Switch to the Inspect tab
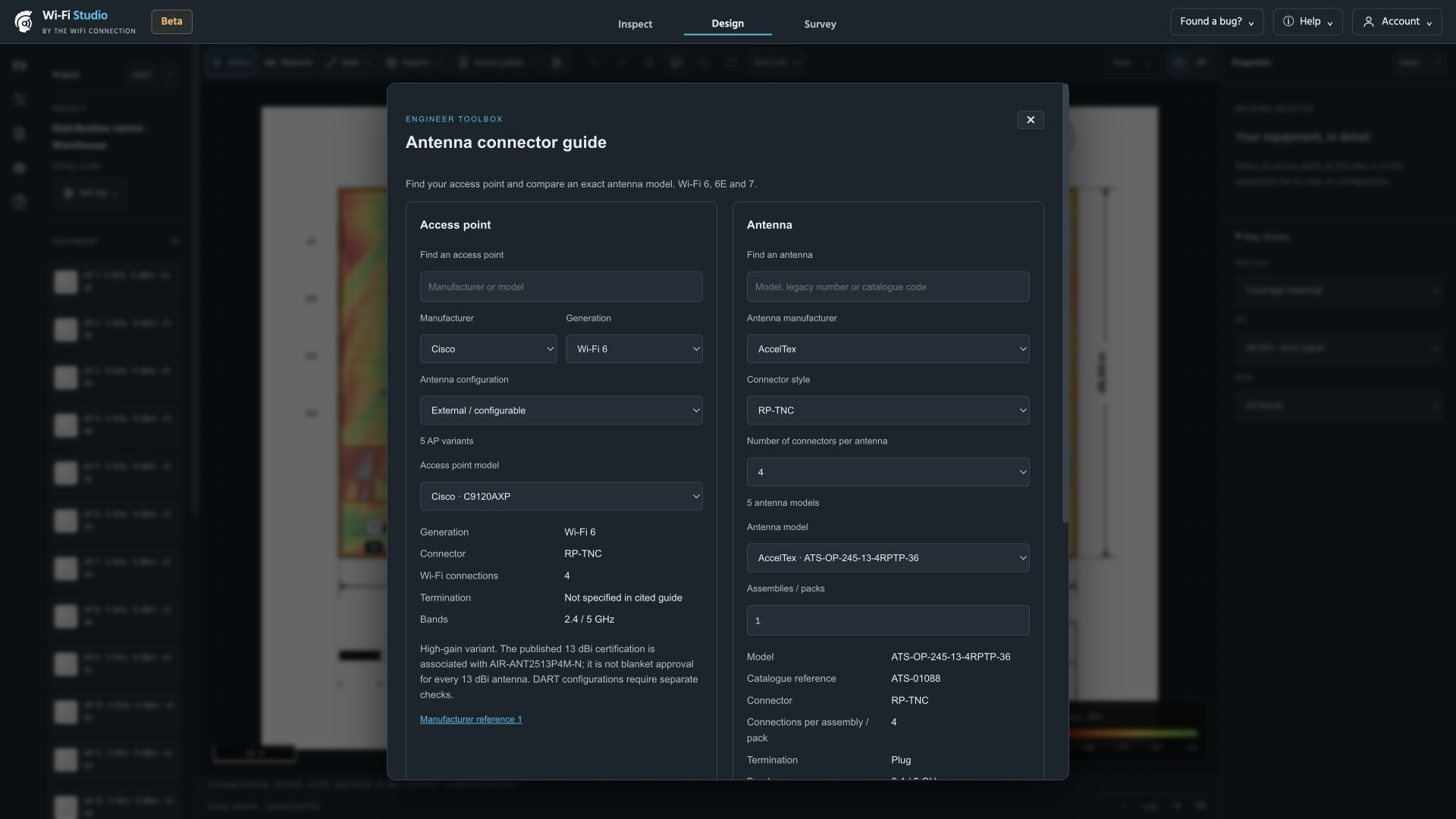 [635, 24]
